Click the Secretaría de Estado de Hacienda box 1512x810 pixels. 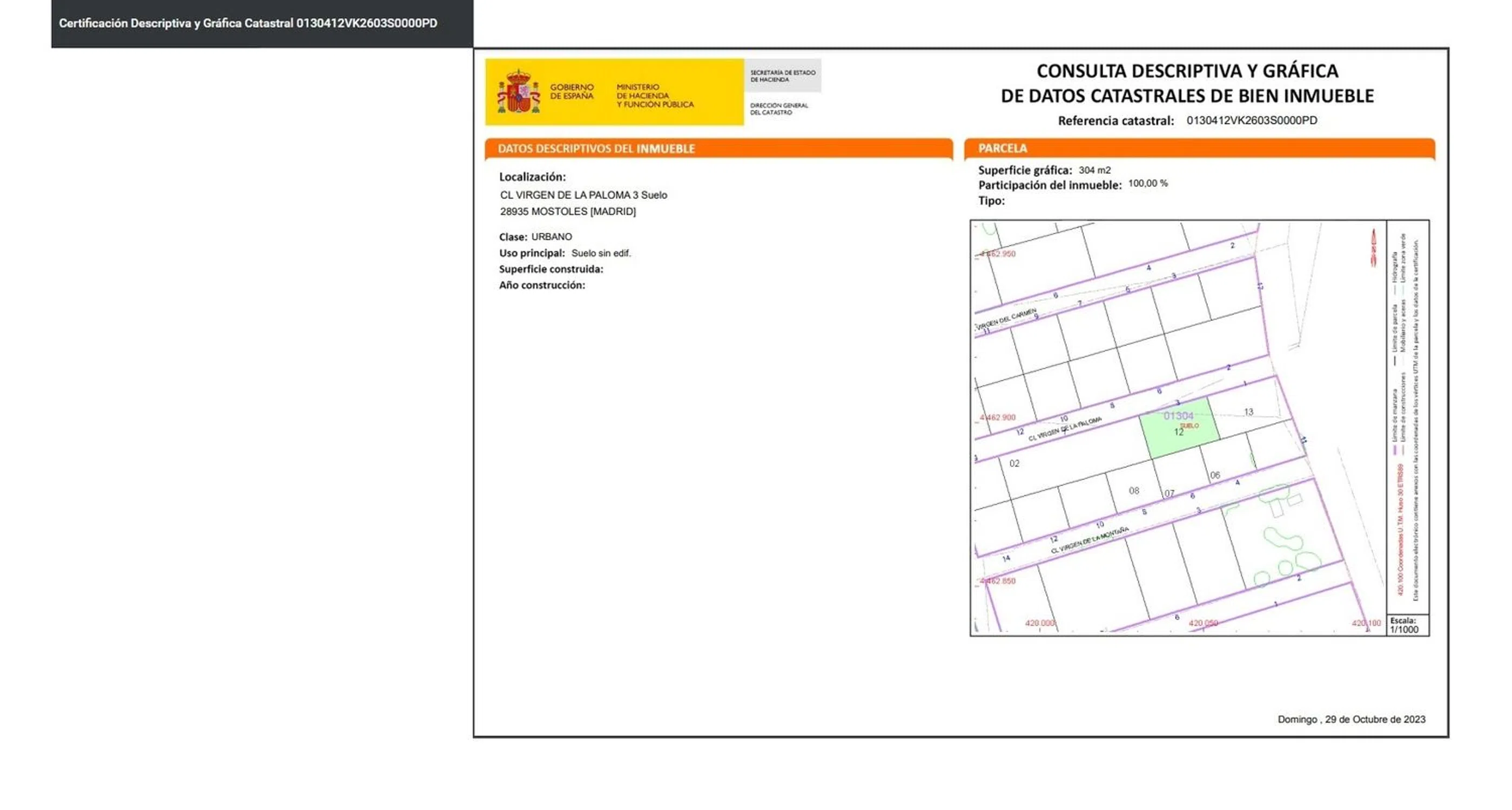click(x=782, y=76)
